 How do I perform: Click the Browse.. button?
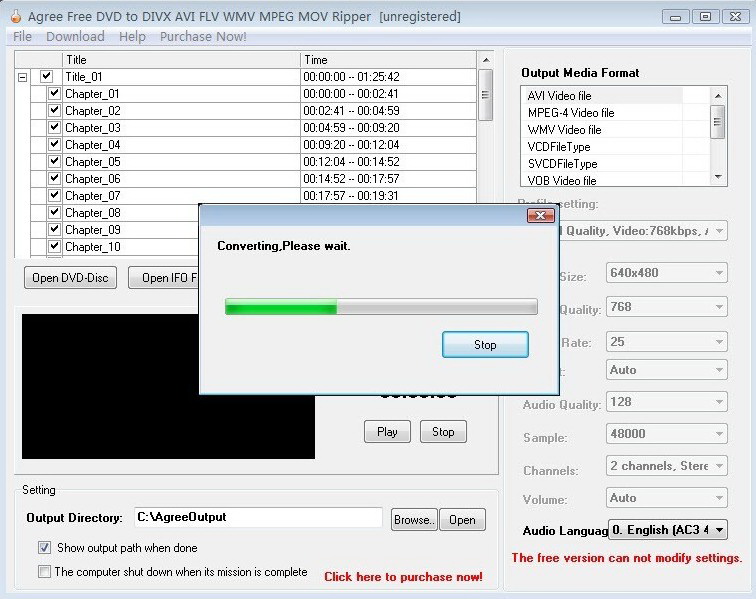tap(414, 520)
